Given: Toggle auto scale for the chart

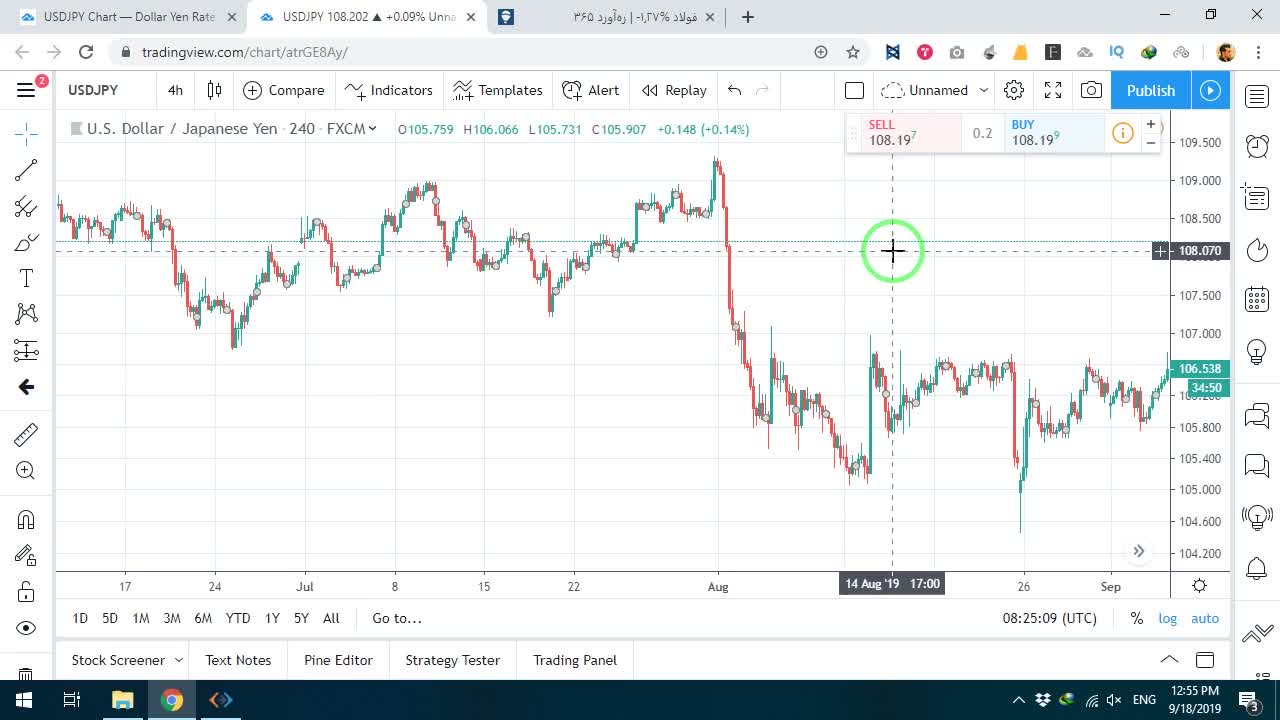Looking at the screenshot, I should 1205,618.
